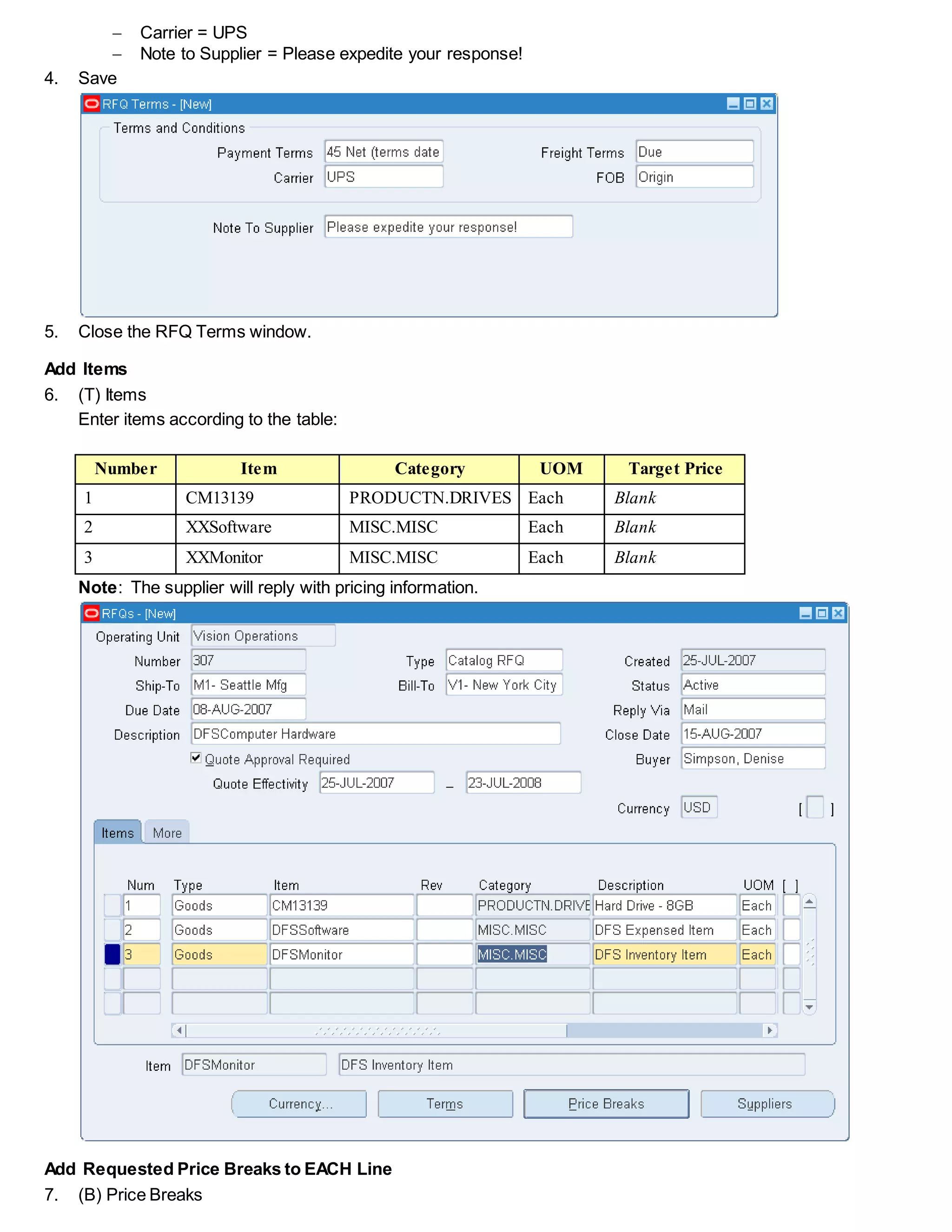Viewport: 952px width, 1232px height.
Task: Minimize the RFQ Terms window
Action: (733, 104)
